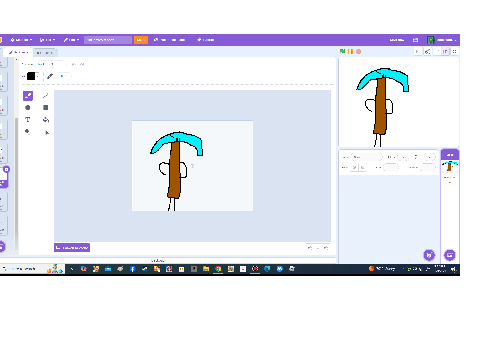Open the Tutorials link
Image resolution: width=480 pixels, height=360 pixels.
tap(206, 40)
